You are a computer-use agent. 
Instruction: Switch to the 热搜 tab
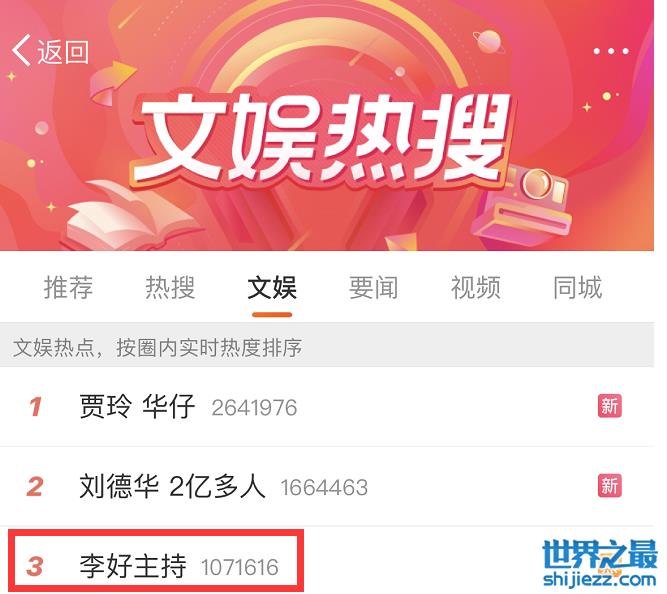(170, 287)
